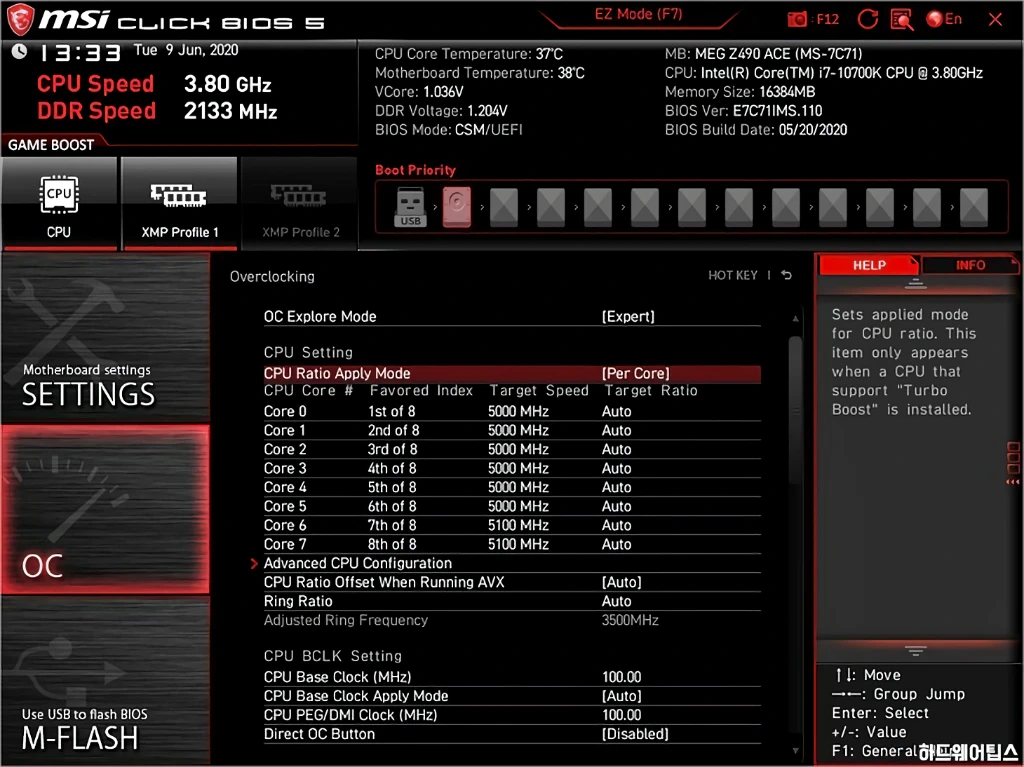This screenshot has height=767, width=1024.
Task: Click the settings list scrollbar thumb
Action: pyautogui.click(x=795, y=410)
